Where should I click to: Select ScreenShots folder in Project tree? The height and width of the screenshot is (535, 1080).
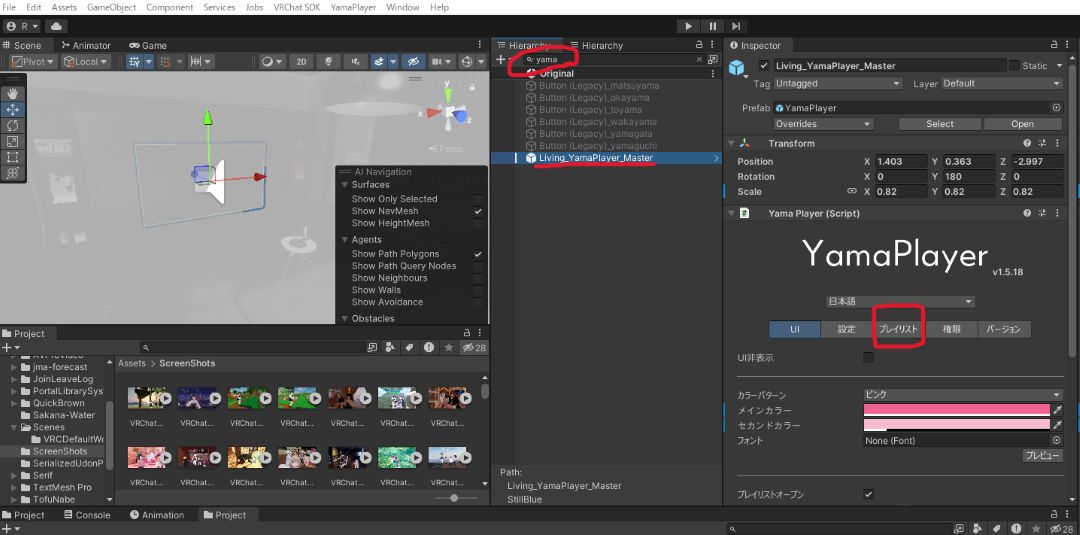pyautogui.click(x=60, y=451)
